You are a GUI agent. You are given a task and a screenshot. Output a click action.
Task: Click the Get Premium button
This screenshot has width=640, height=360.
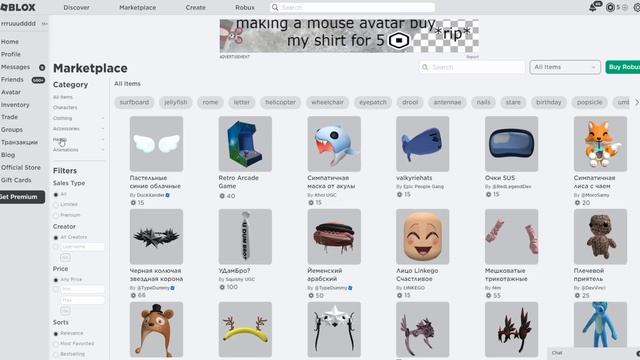click(x=22, y=197)
